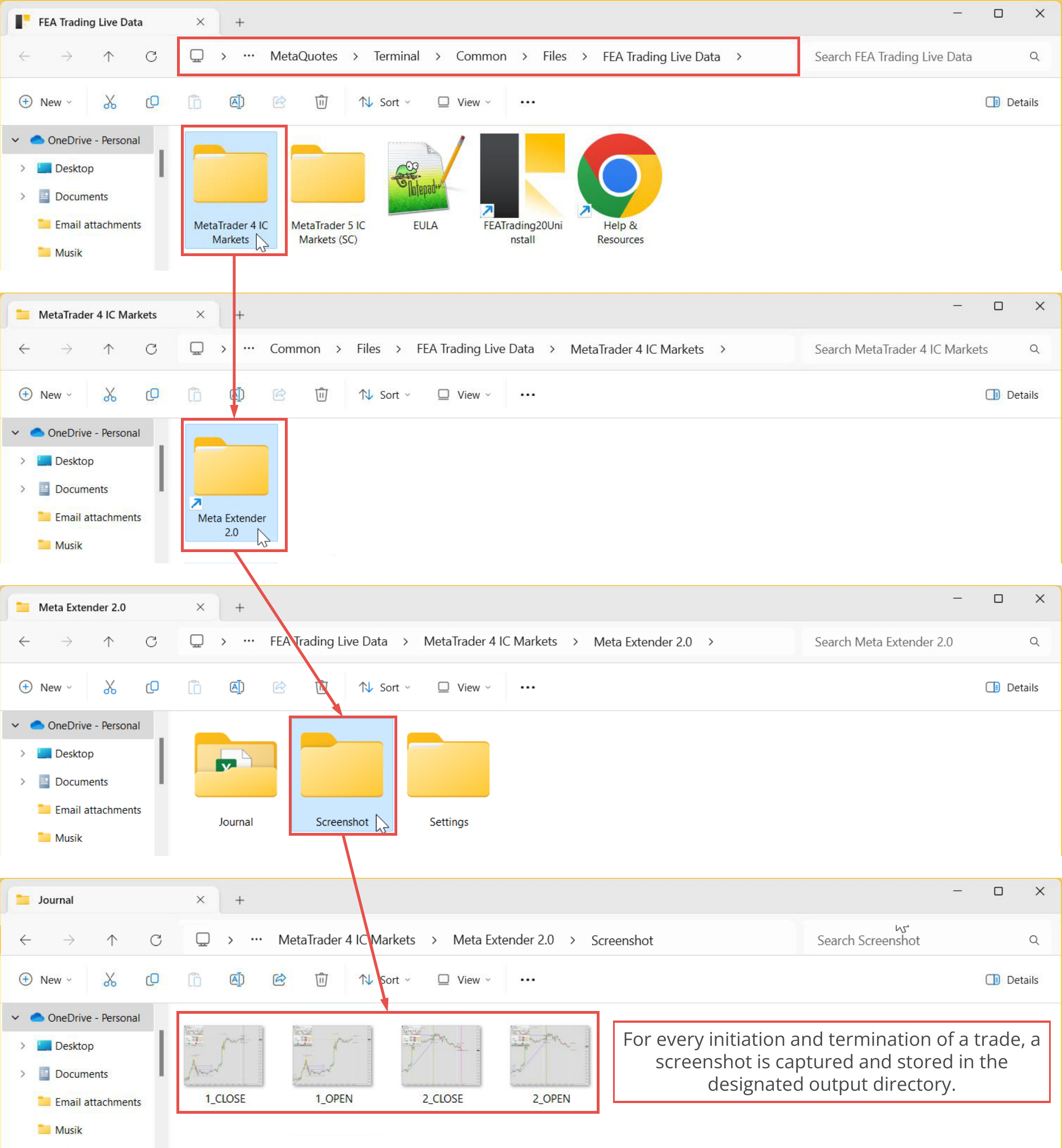Screen dimensions: 1062x1148
Task: Click Copy icon in Meta Extender 2.0 window
Action: 152,687
